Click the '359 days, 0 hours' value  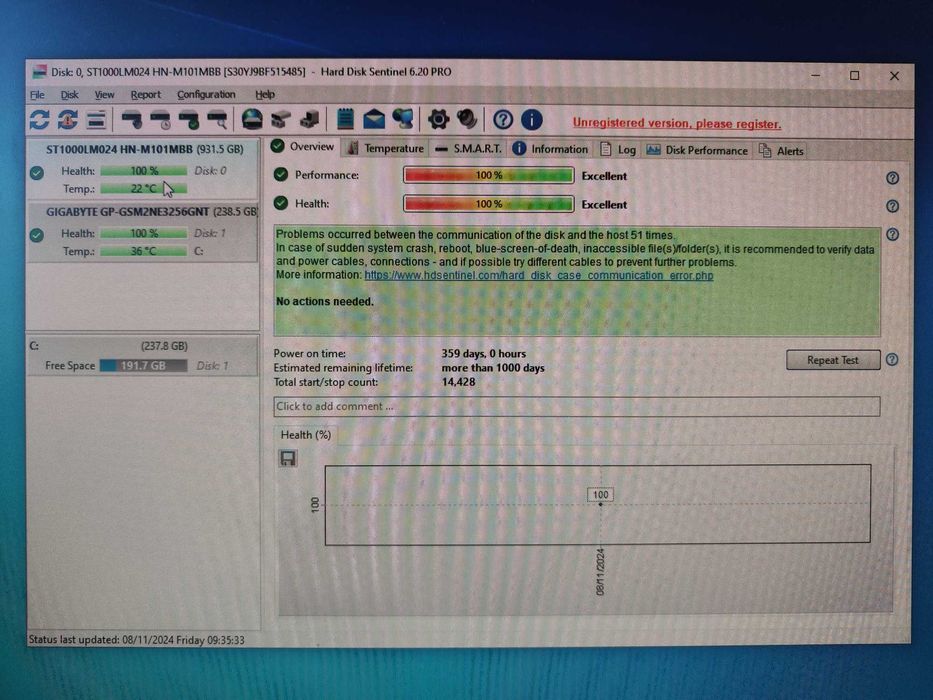click(484, 354)
